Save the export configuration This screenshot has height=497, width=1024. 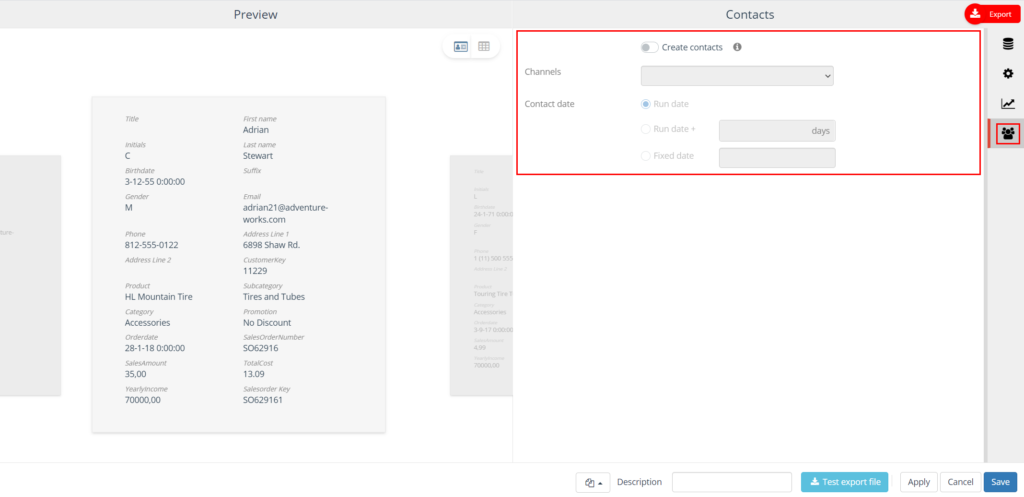[1000, 482]
